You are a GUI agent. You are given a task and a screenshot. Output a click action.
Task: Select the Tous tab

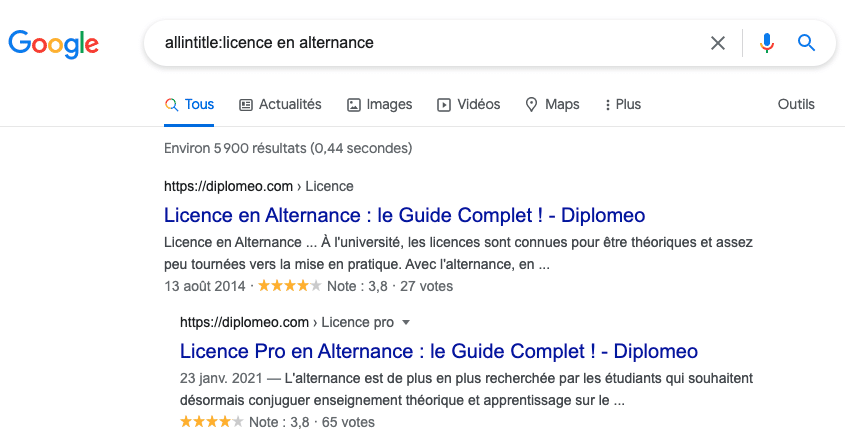coord(189,104)
